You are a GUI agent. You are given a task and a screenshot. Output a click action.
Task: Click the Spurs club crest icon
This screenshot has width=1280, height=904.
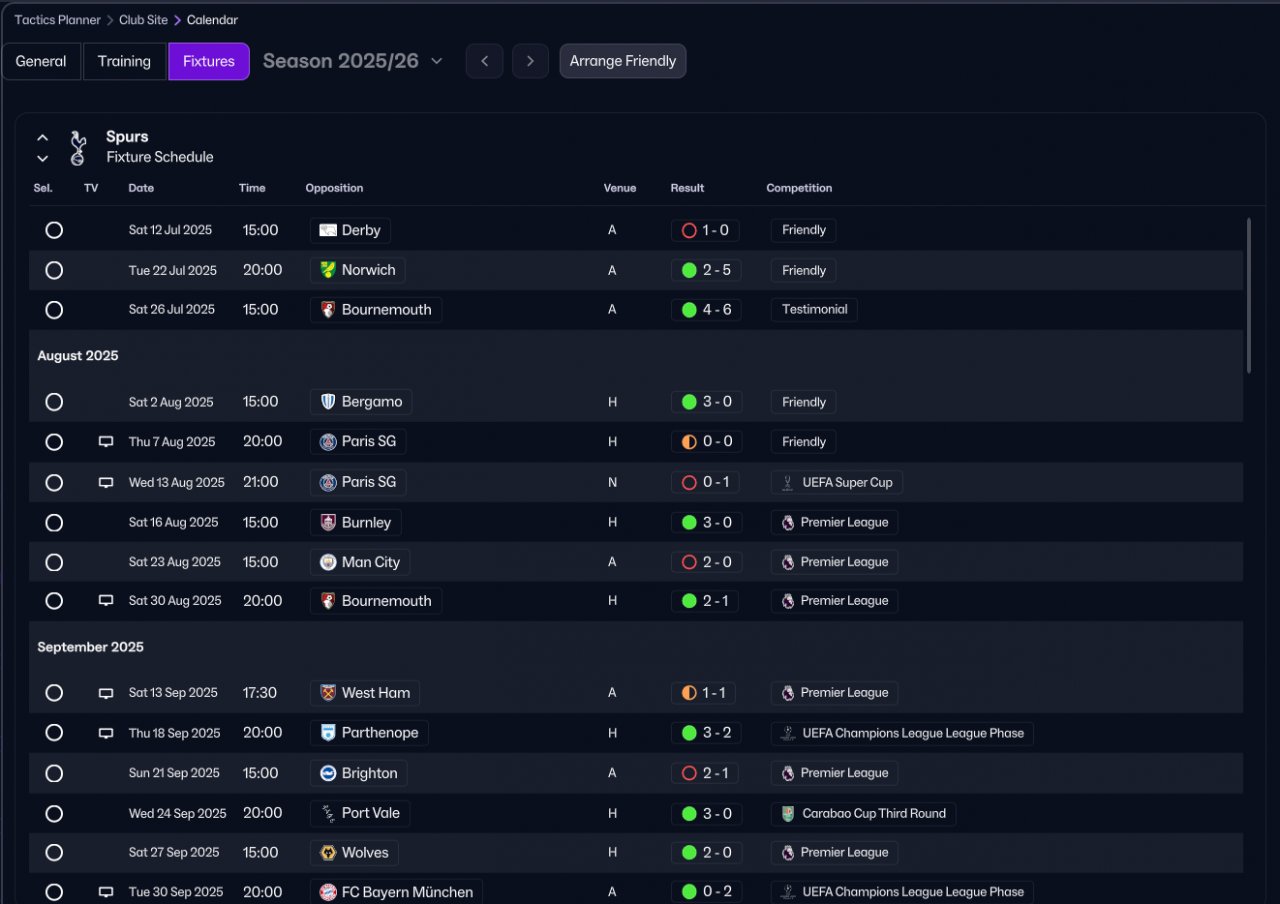[78, 148]
